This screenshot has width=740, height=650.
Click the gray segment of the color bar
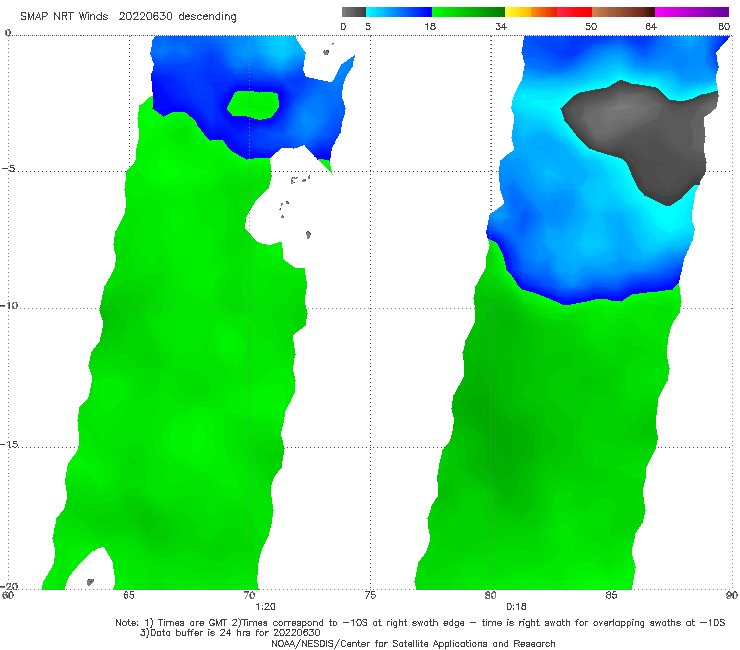click(354, 12)
